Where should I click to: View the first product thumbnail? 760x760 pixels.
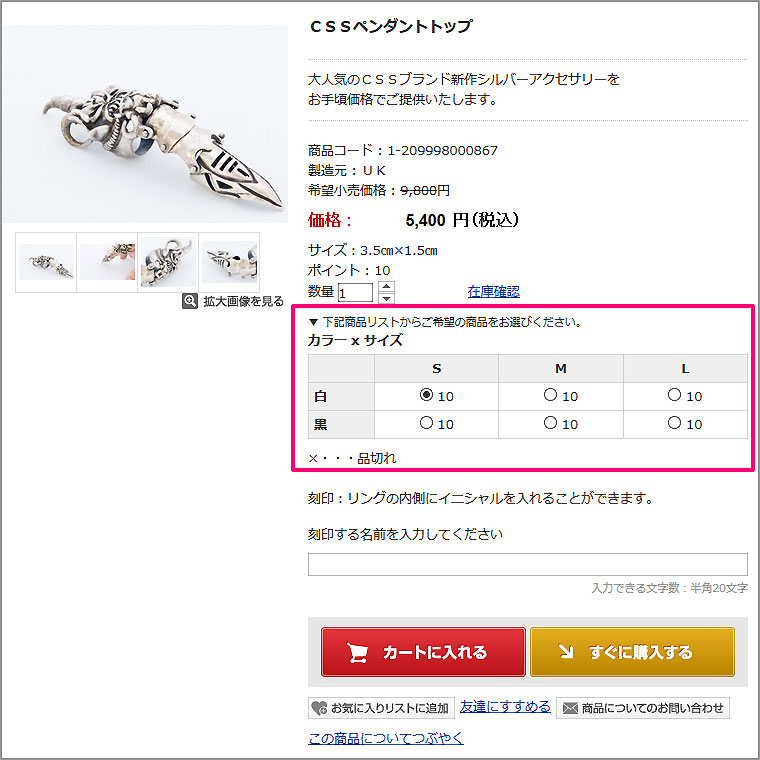(x=46, y=262)
